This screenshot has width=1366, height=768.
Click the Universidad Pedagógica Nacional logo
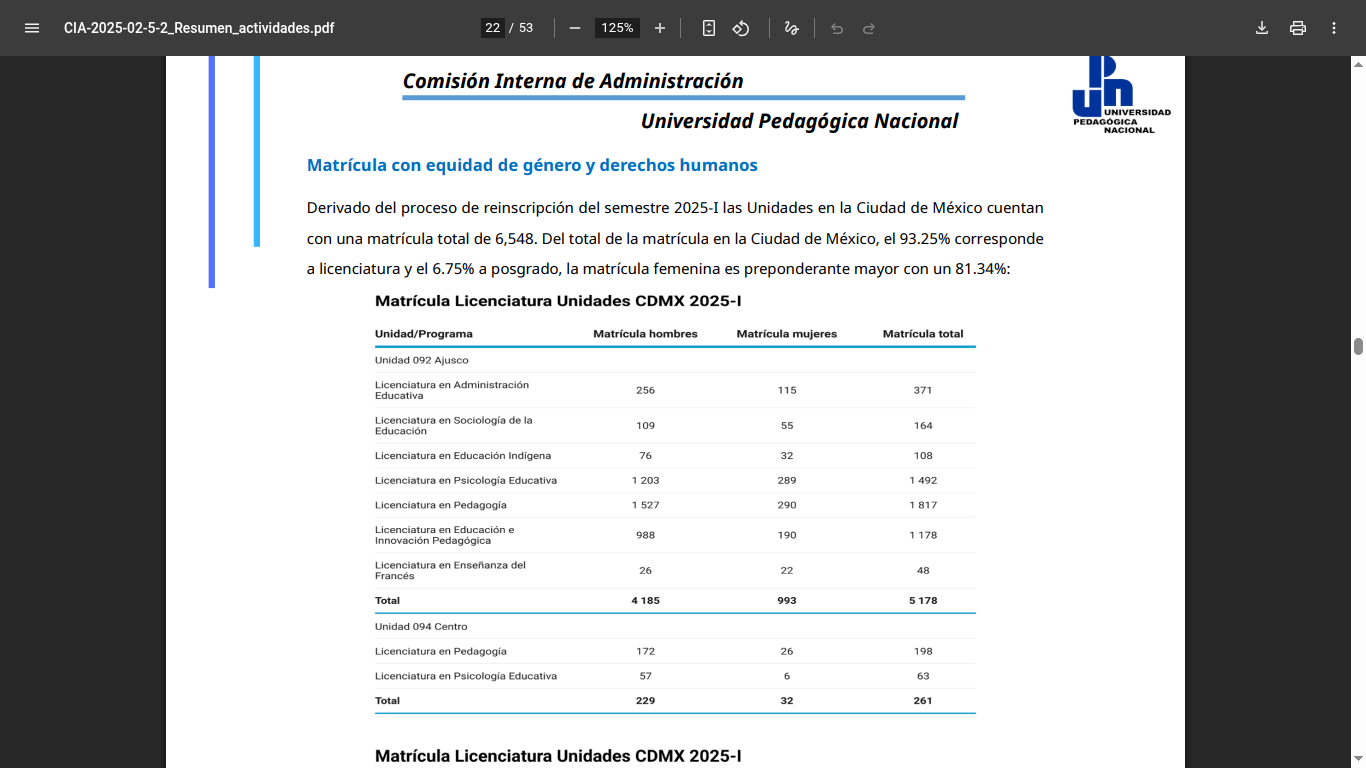(1119, 95)
